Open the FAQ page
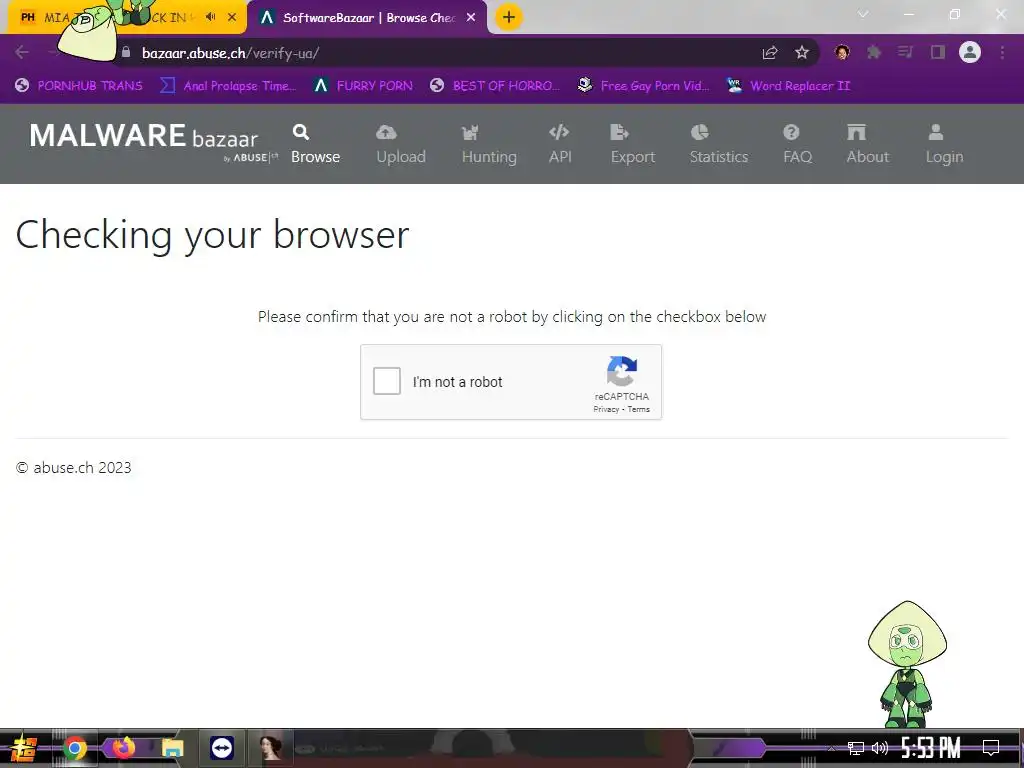Viewport: 1024px width, 768px height. point(797,145)
